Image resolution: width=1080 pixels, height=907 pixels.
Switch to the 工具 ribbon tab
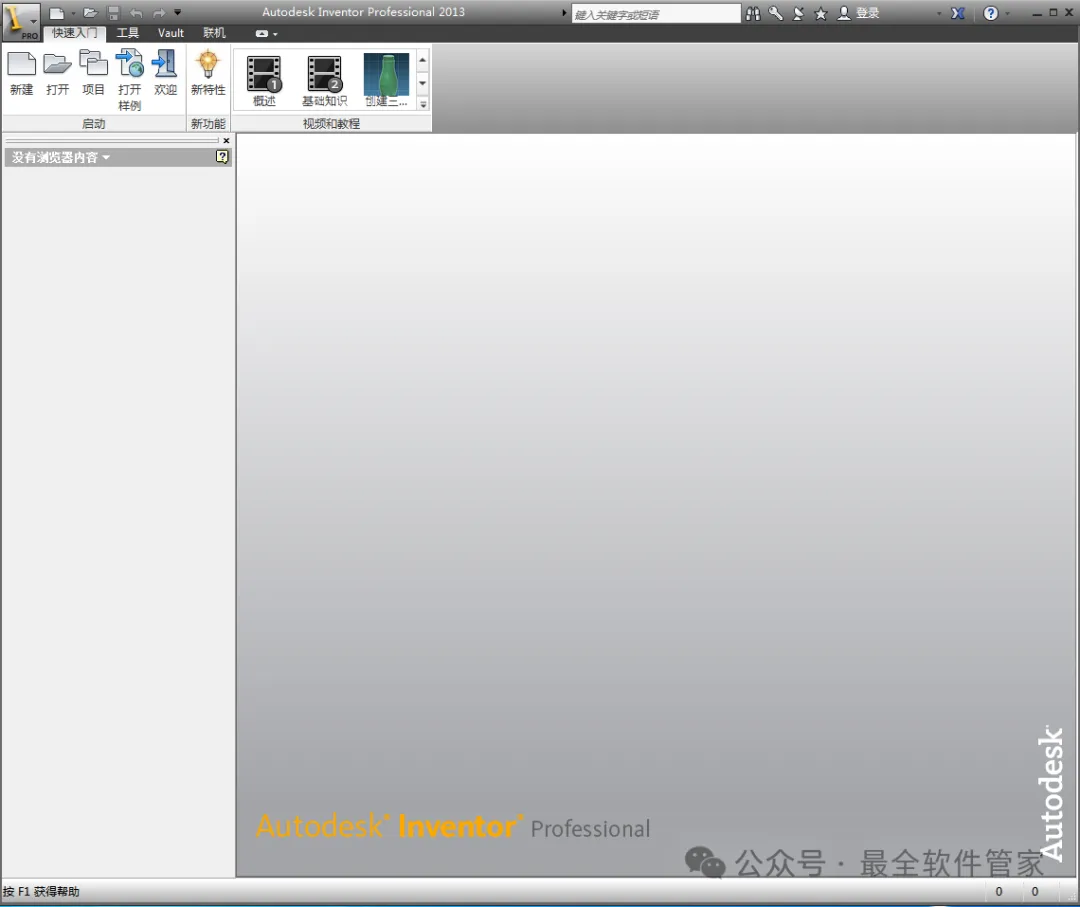(x=127, y=33)
